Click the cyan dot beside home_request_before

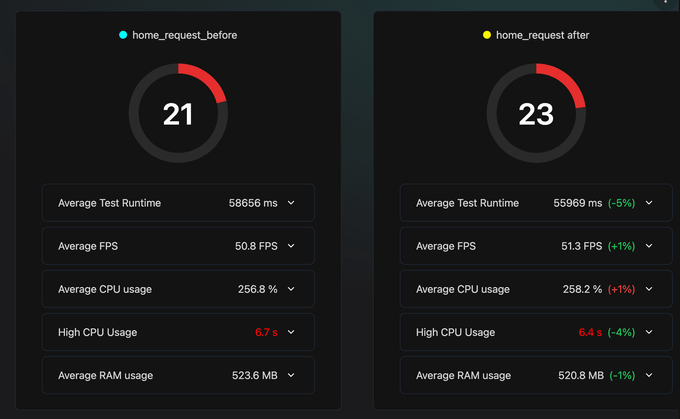(123, 35)
